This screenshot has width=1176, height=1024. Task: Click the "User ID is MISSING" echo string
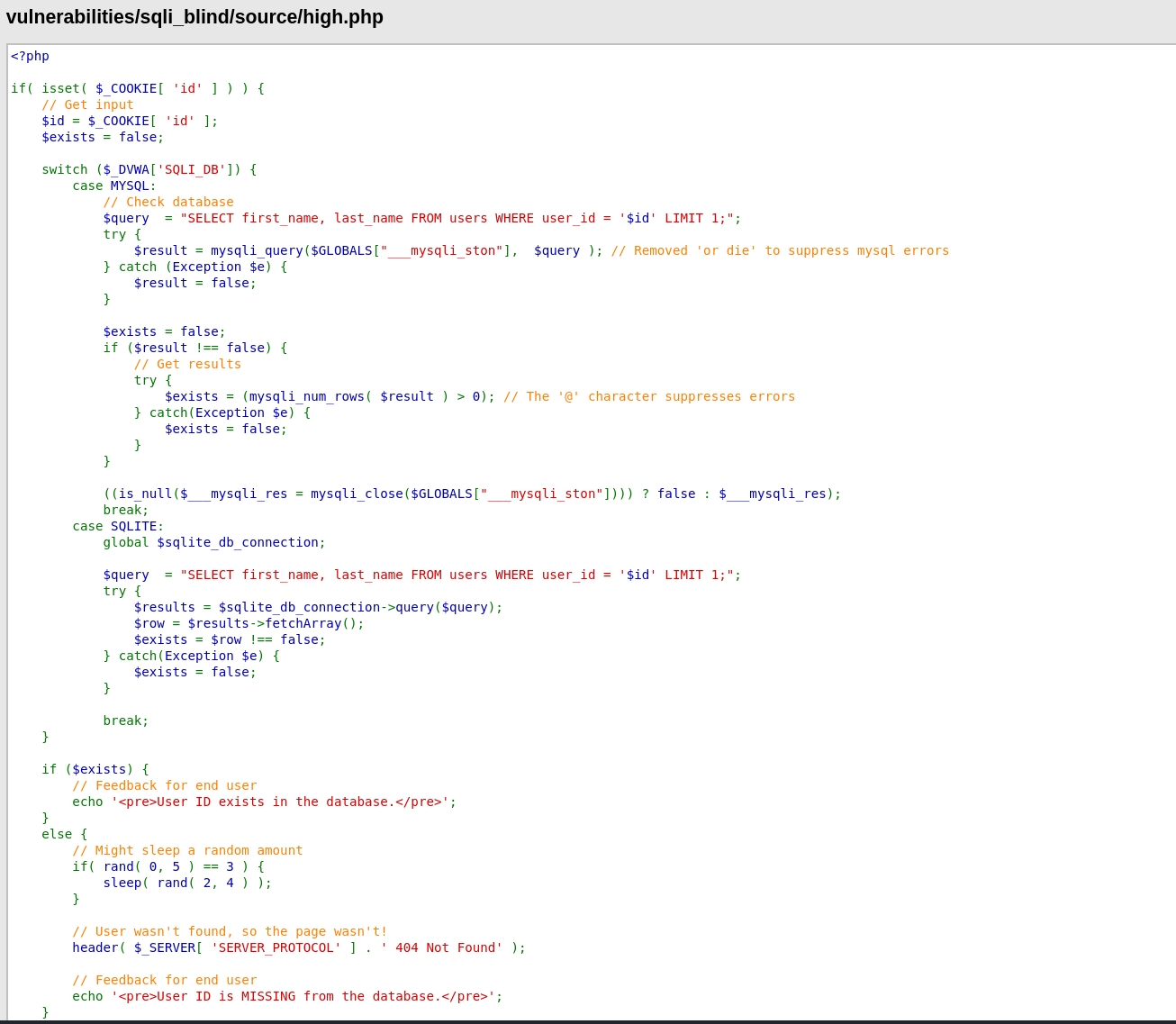pos(303,996)
